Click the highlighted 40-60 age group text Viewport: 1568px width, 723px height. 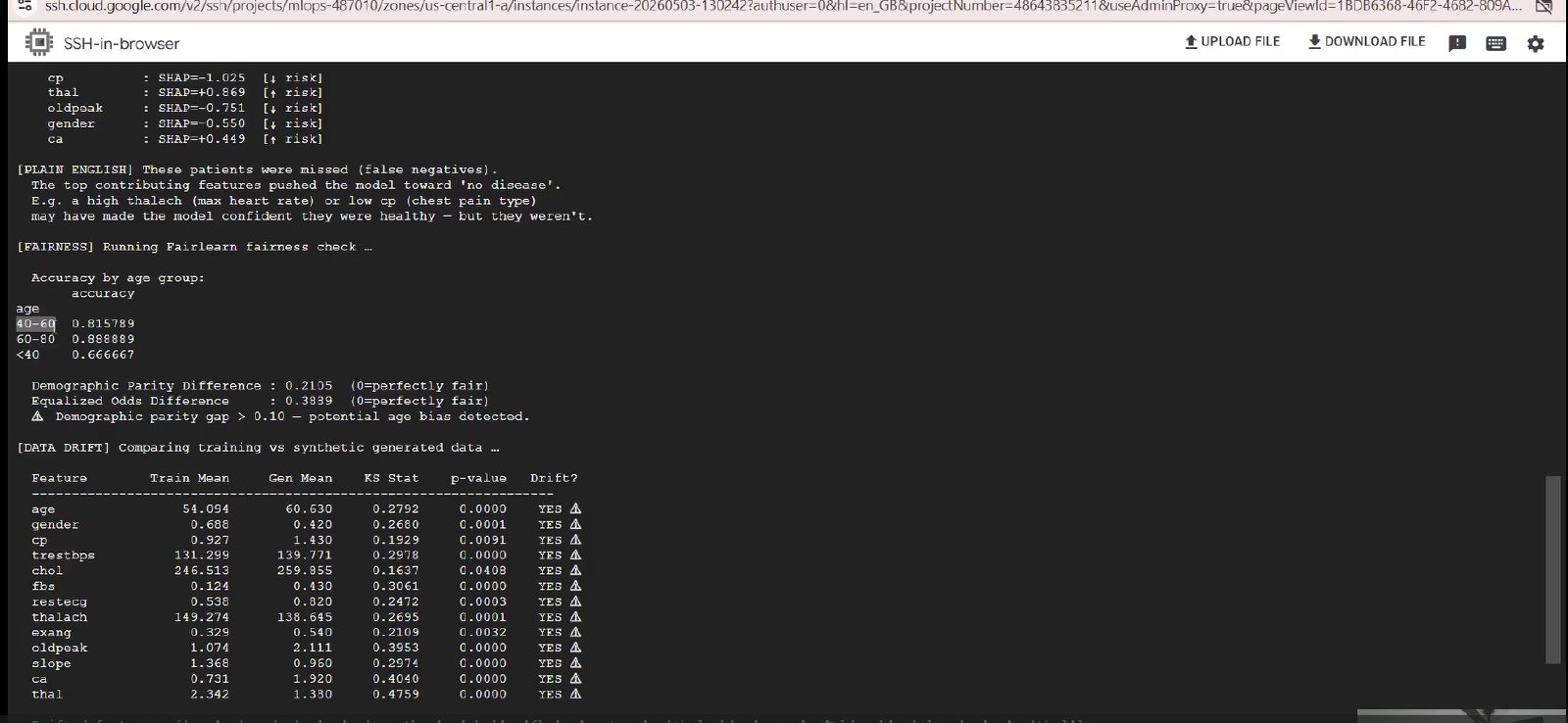pos(36,324)
